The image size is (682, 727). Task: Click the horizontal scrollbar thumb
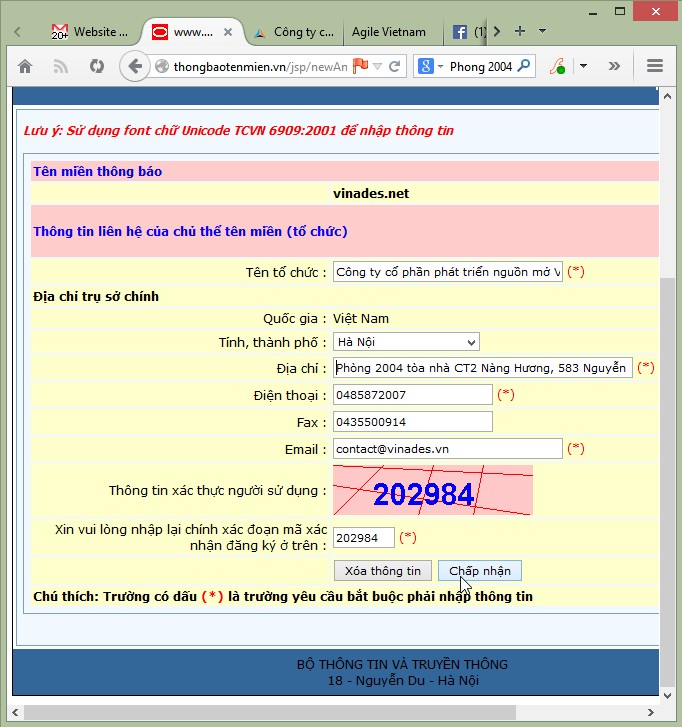[270, 712]
